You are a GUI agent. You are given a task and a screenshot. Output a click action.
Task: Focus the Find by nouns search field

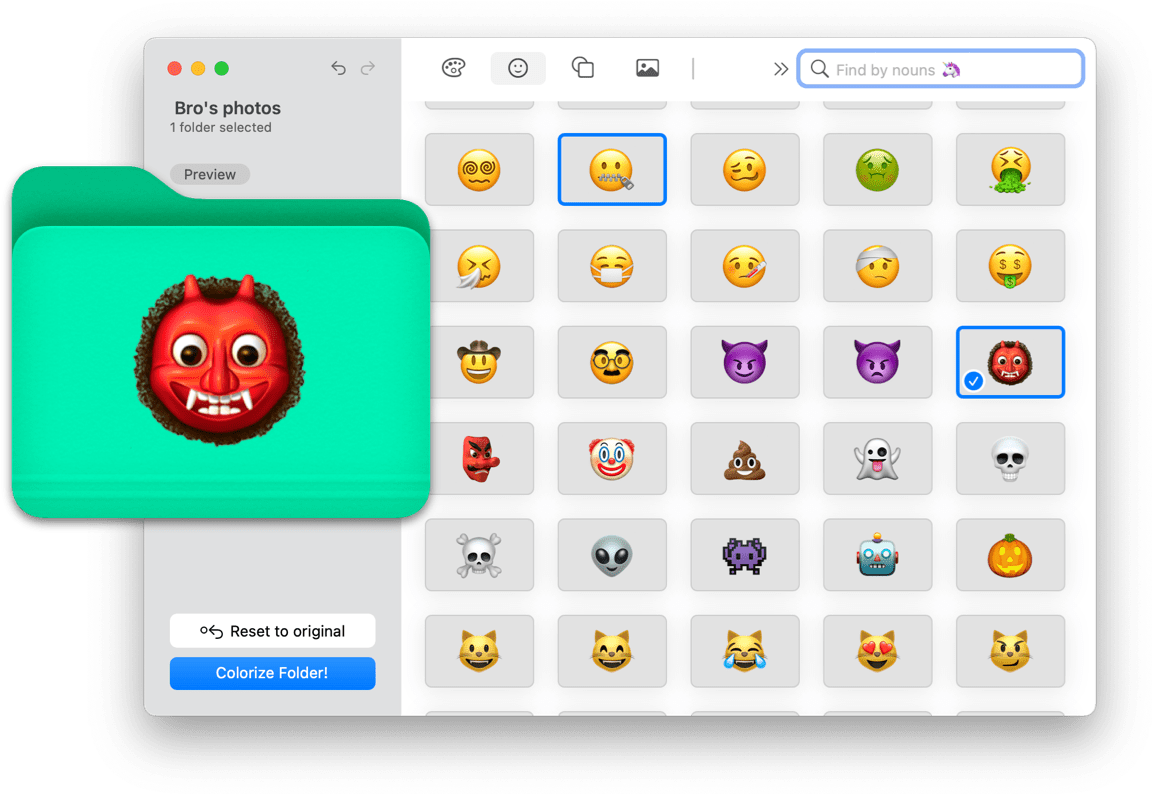coord(940,69)
